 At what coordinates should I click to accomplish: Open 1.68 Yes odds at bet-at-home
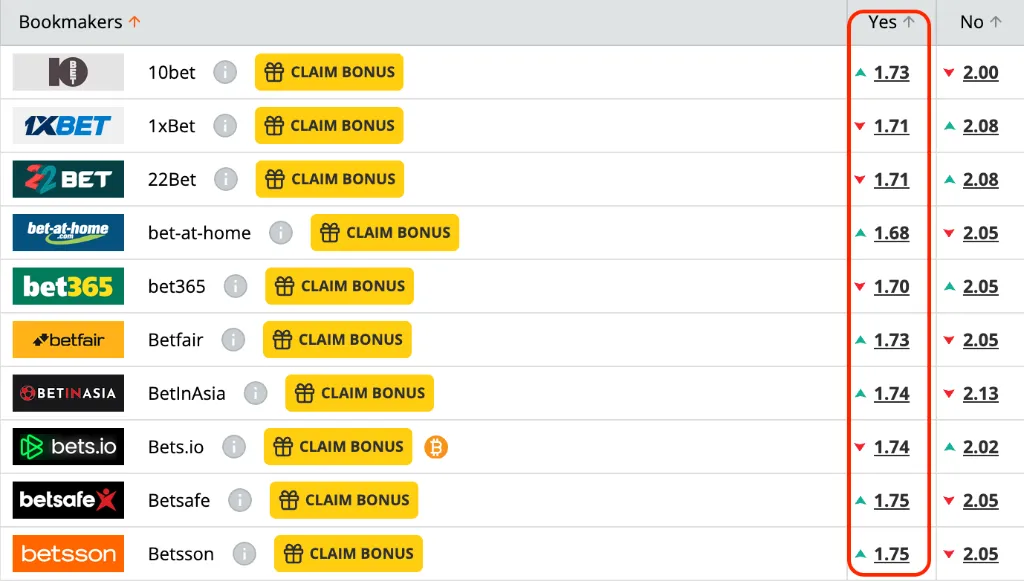(891, 233)
